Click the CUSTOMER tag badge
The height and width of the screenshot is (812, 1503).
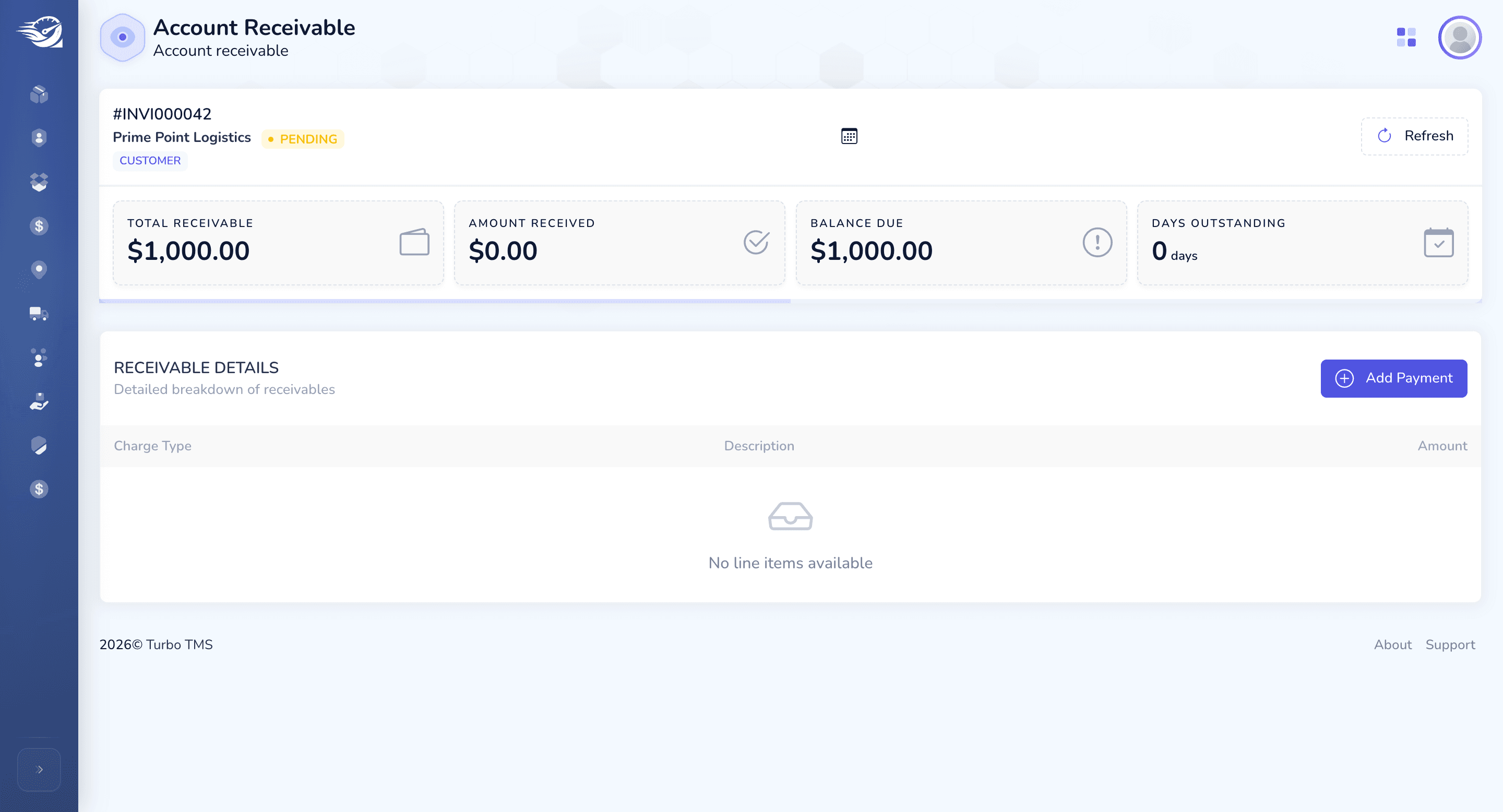coord(150,160)
